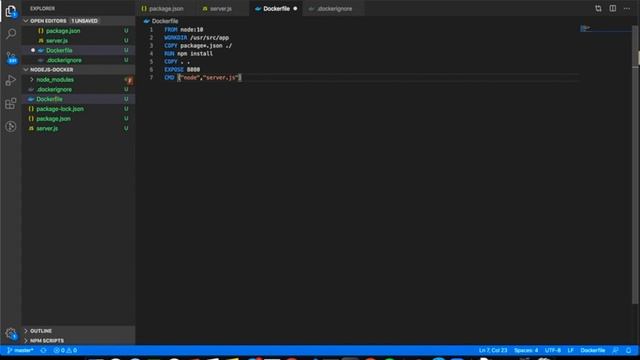This screenshot has height=360, width=640.
Task: Place cursor on RUN npm install line
Action: 188,53
